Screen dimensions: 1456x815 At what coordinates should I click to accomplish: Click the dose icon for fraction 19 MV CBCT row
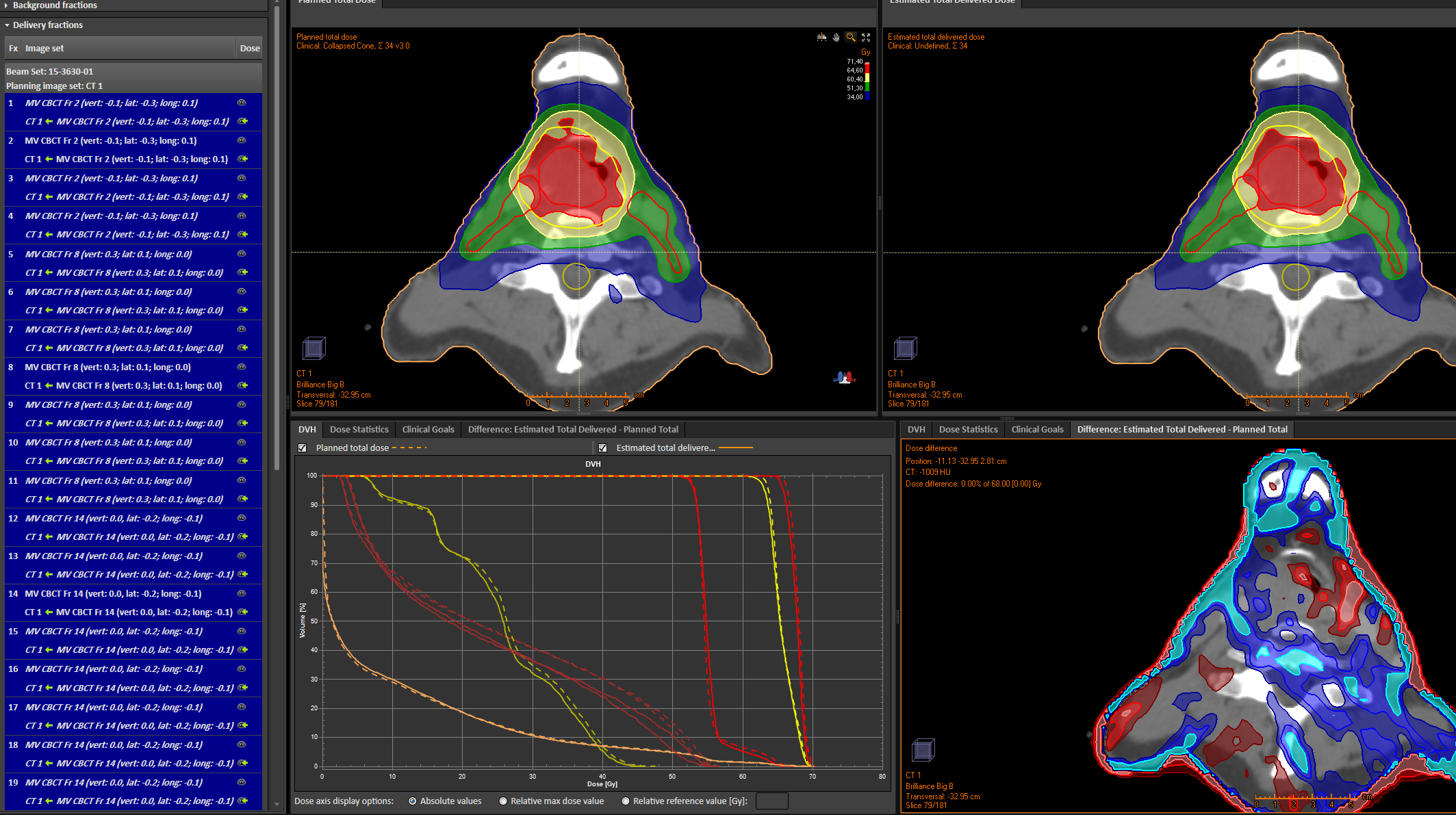[x=242, y=782]
